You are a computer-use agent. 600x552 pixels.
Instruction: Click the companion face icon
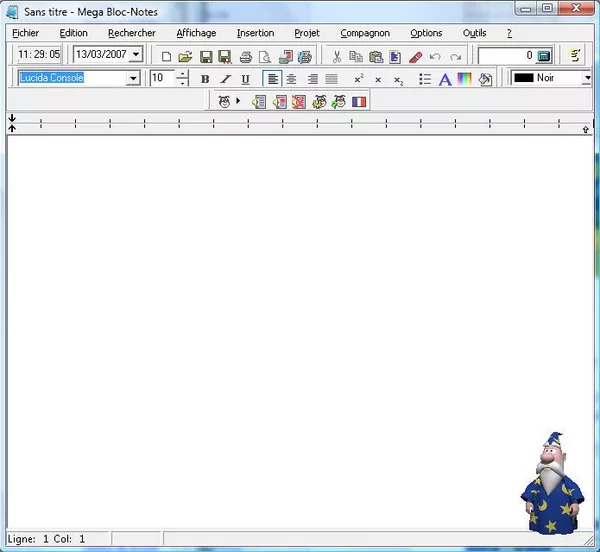pyautogui.click(x=224, y=101)
